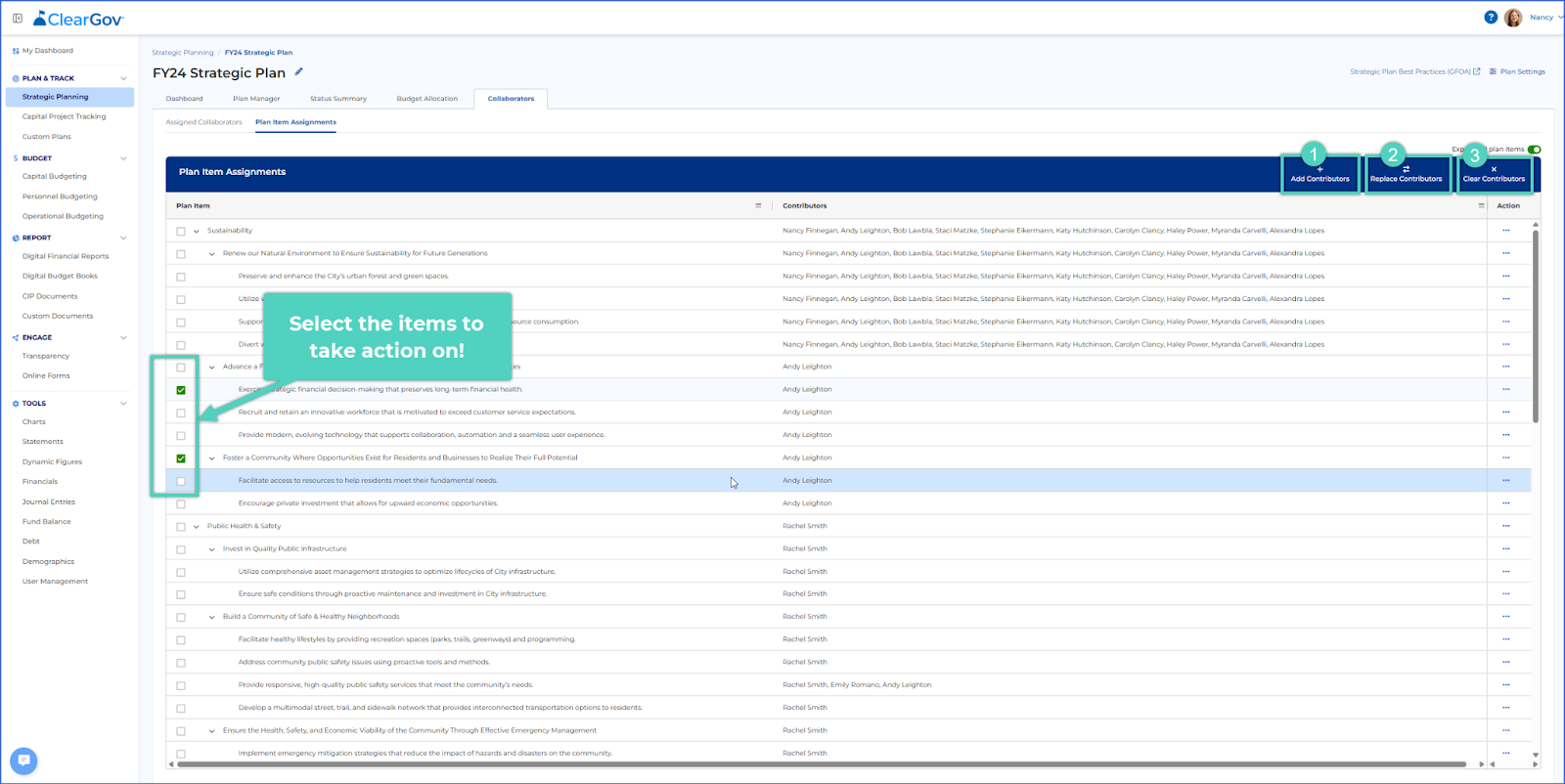Open action menu for Foster a Community row
Screen dimensions: 1565x784
[1506, 457]
